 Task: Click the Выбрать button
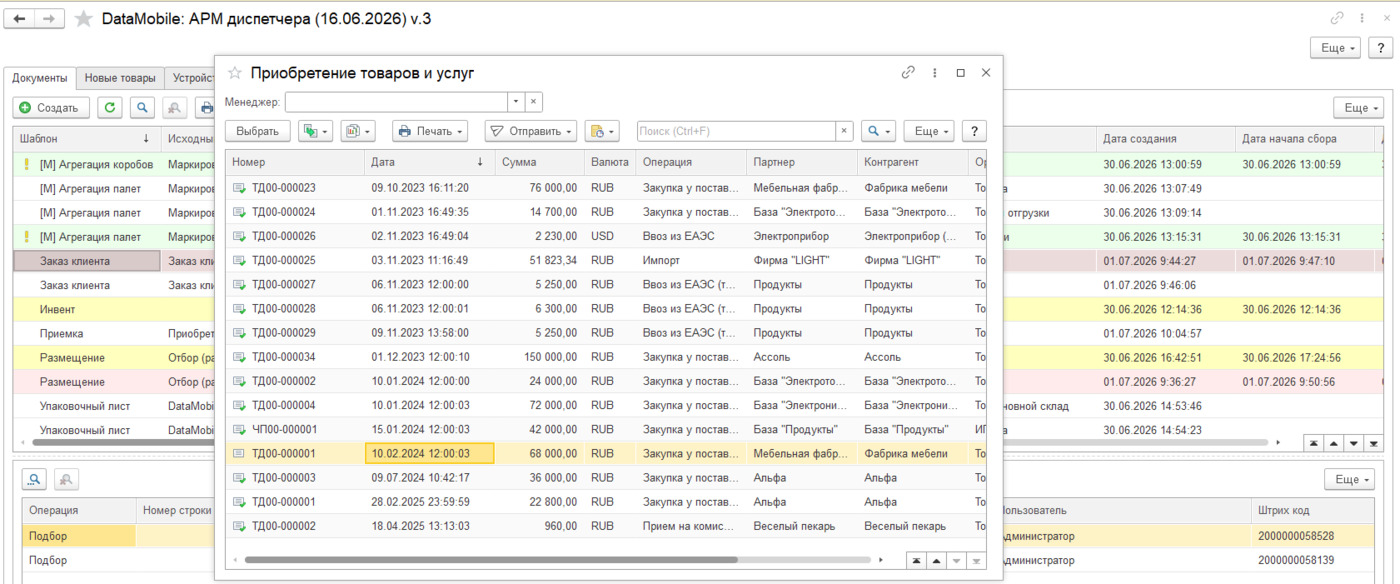coord(258,131)
